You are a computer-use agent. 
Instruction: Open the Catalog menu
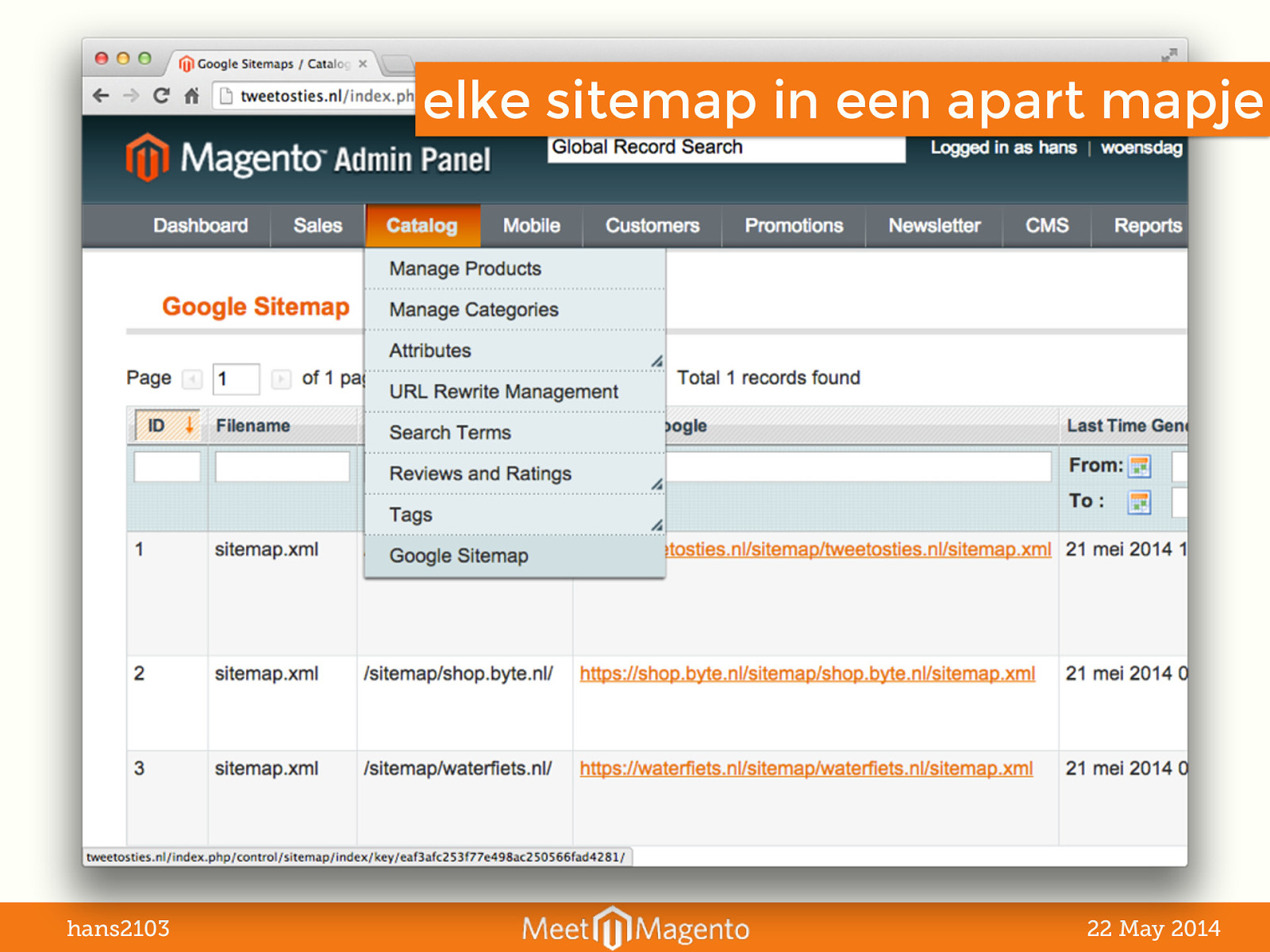point(422,225)
